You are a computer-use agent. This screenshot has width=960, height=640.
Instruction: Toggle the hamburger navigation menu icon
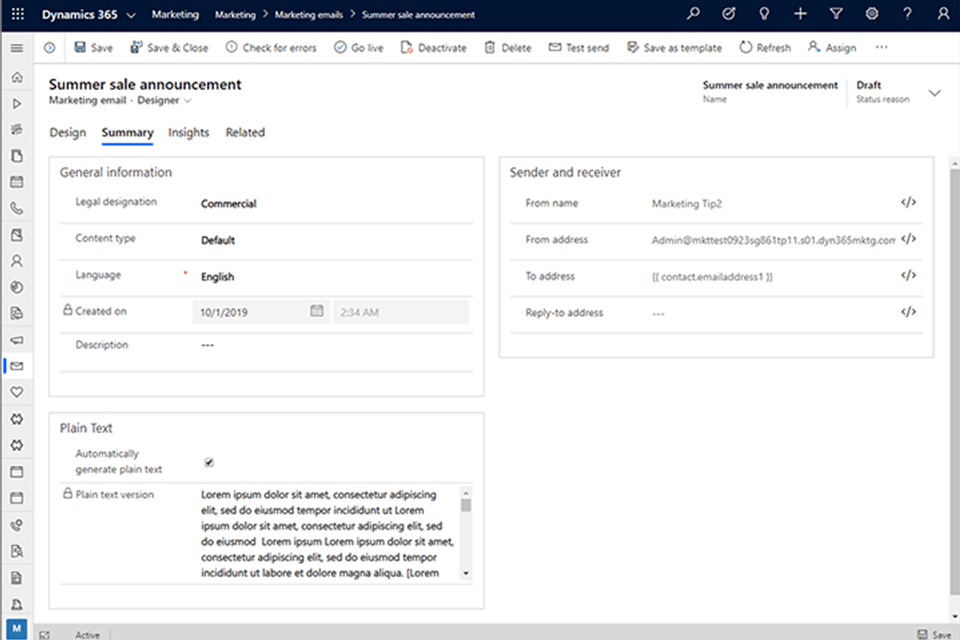(16, 48)
